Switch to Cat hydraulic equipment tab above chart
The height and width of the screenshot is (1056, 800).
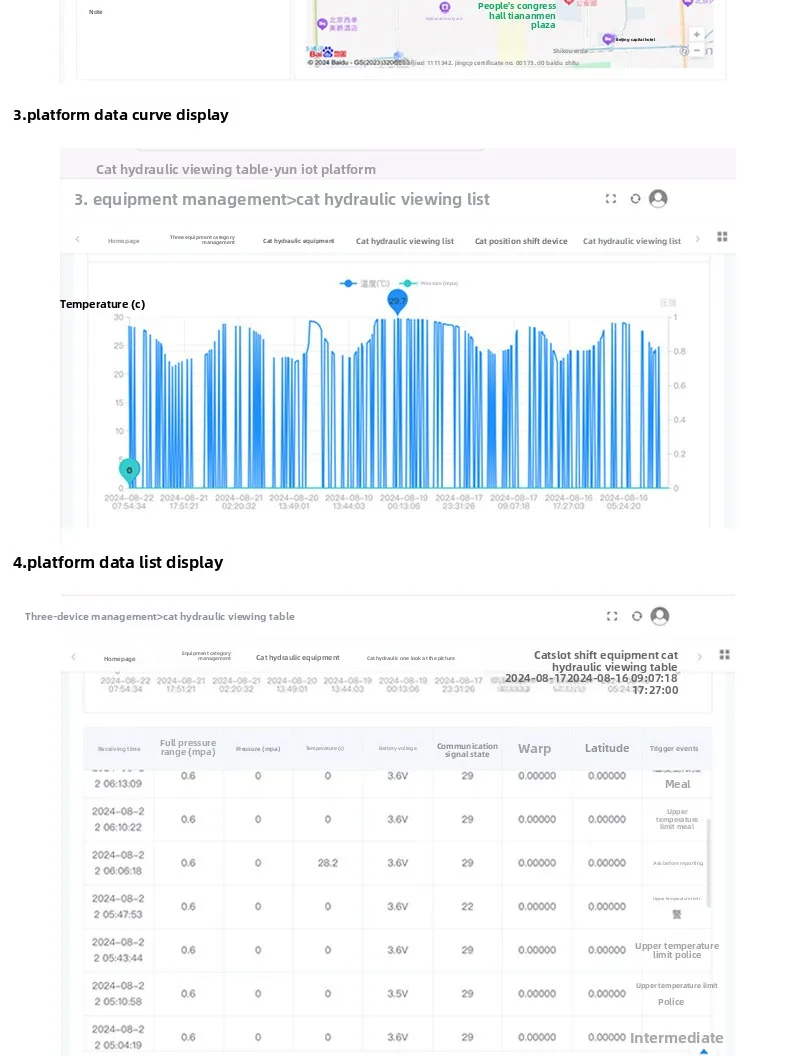point(298,241)
